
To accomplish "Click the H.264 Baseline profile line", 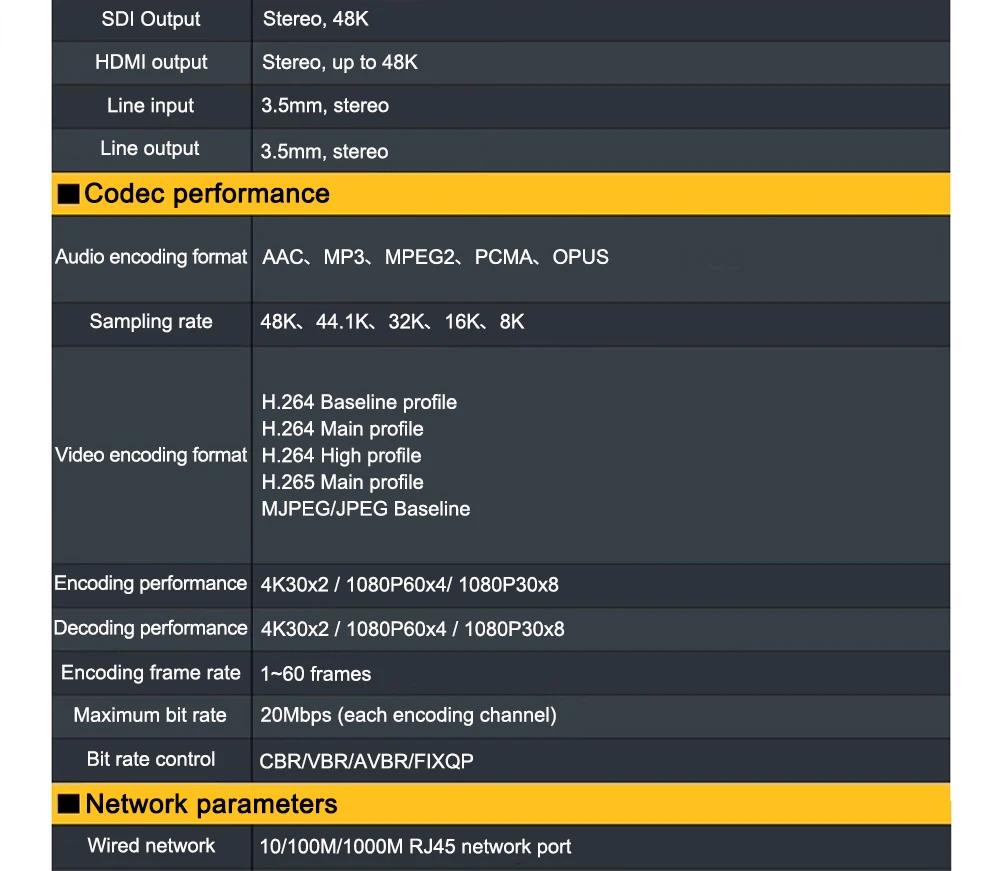I will coord(359,402).
